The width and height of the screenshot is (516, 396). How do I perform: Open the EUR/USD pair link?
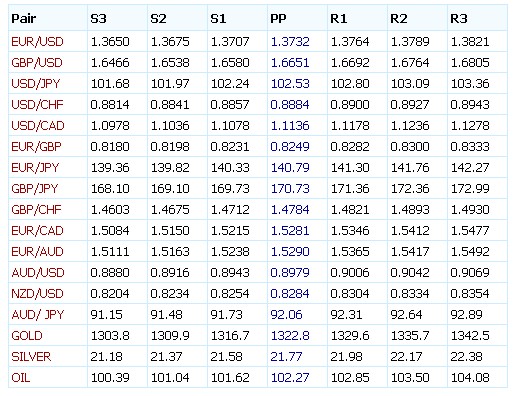tap(37, 41)
